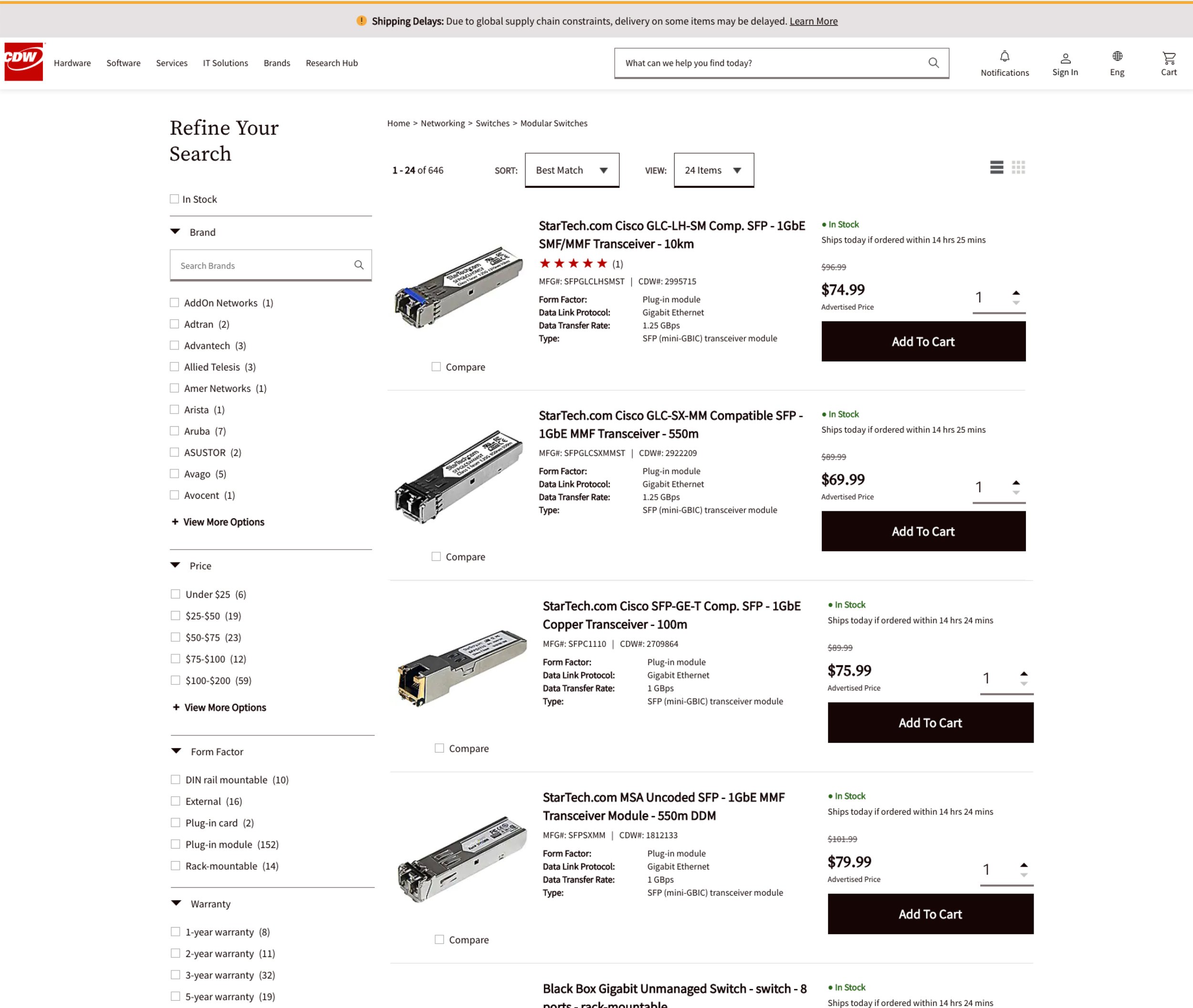This screenshot has width=1193, height=1008.
Task: Click the CDW logo
Action: tap(23, 62)
